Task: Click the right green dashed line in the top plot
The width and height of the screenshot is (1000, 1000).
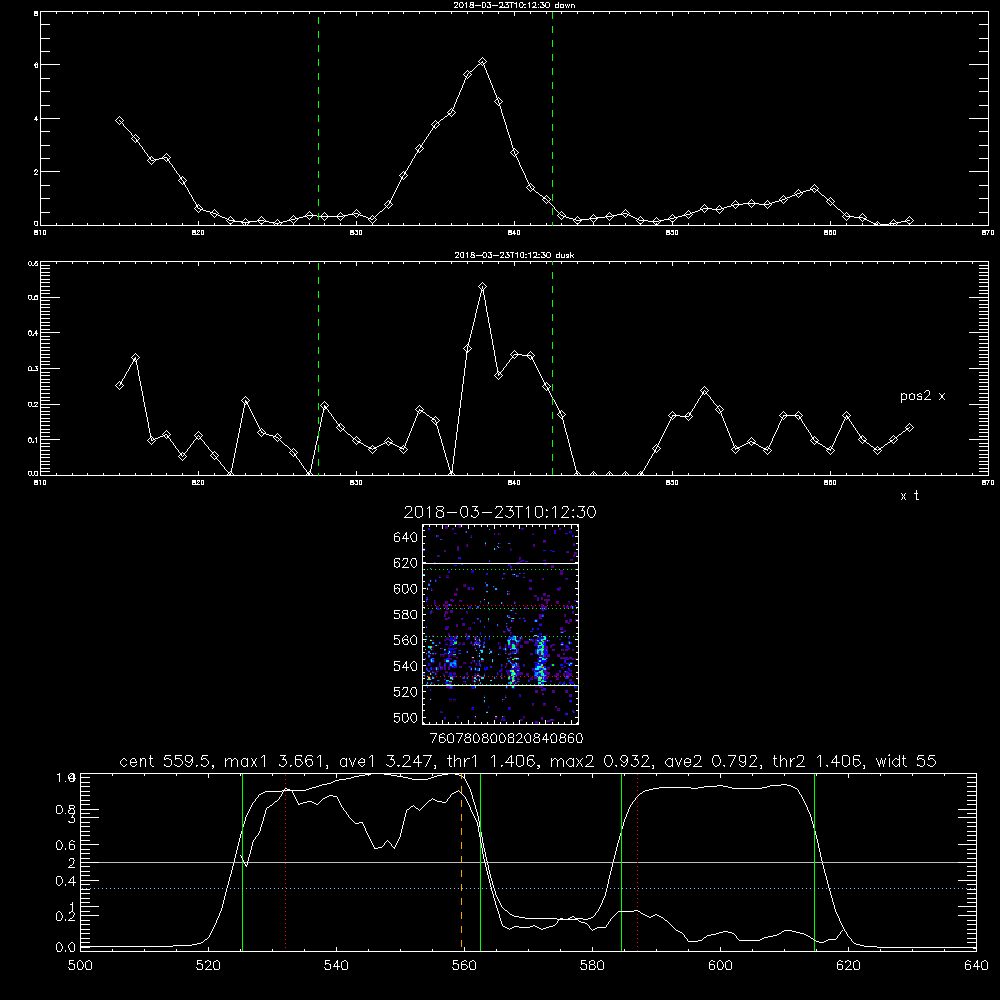Action: [552, 119]
